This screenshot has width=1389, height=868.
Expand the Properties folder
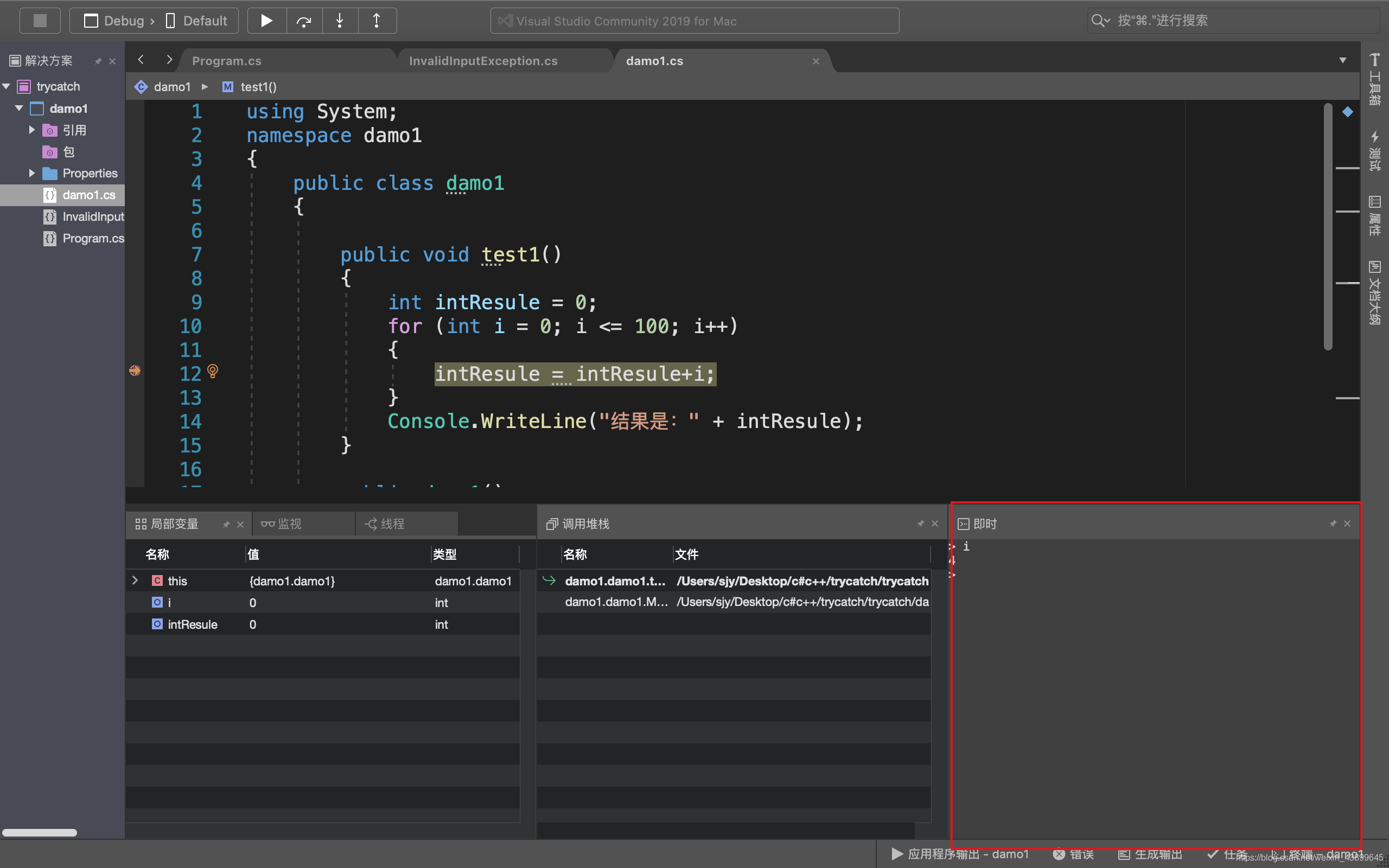coord(32,173)
